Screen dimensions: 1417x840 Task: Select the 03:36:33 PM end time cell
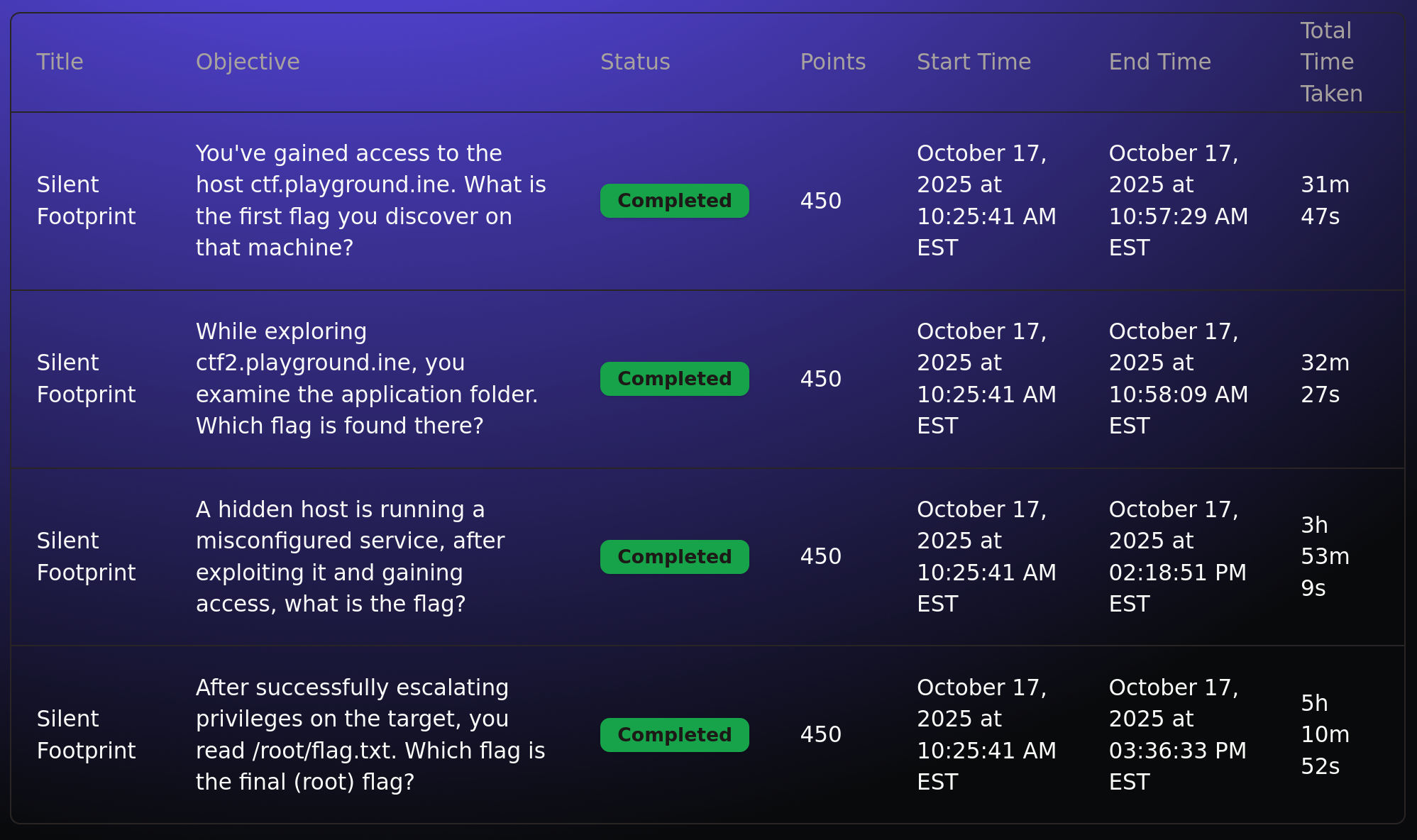tap(1177, 735)
